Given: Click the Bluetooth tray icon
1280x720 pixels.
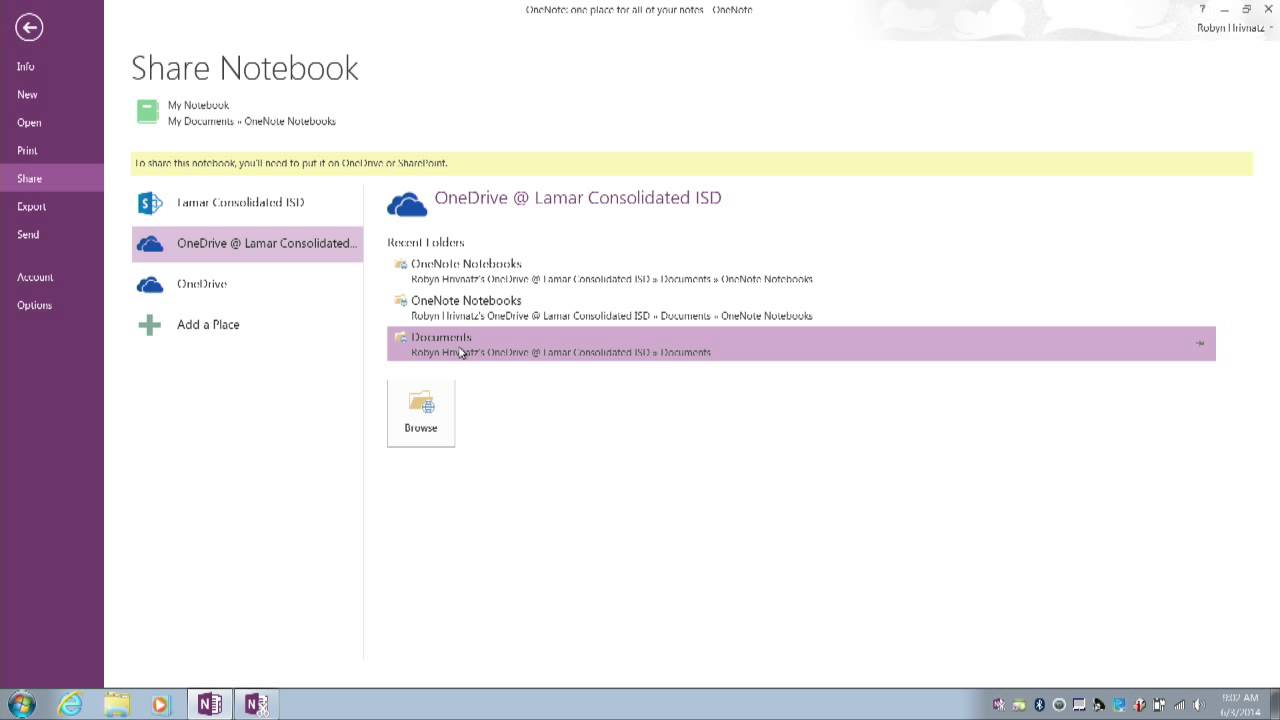Looking at the screenshot, I should tap(1039, 705).
